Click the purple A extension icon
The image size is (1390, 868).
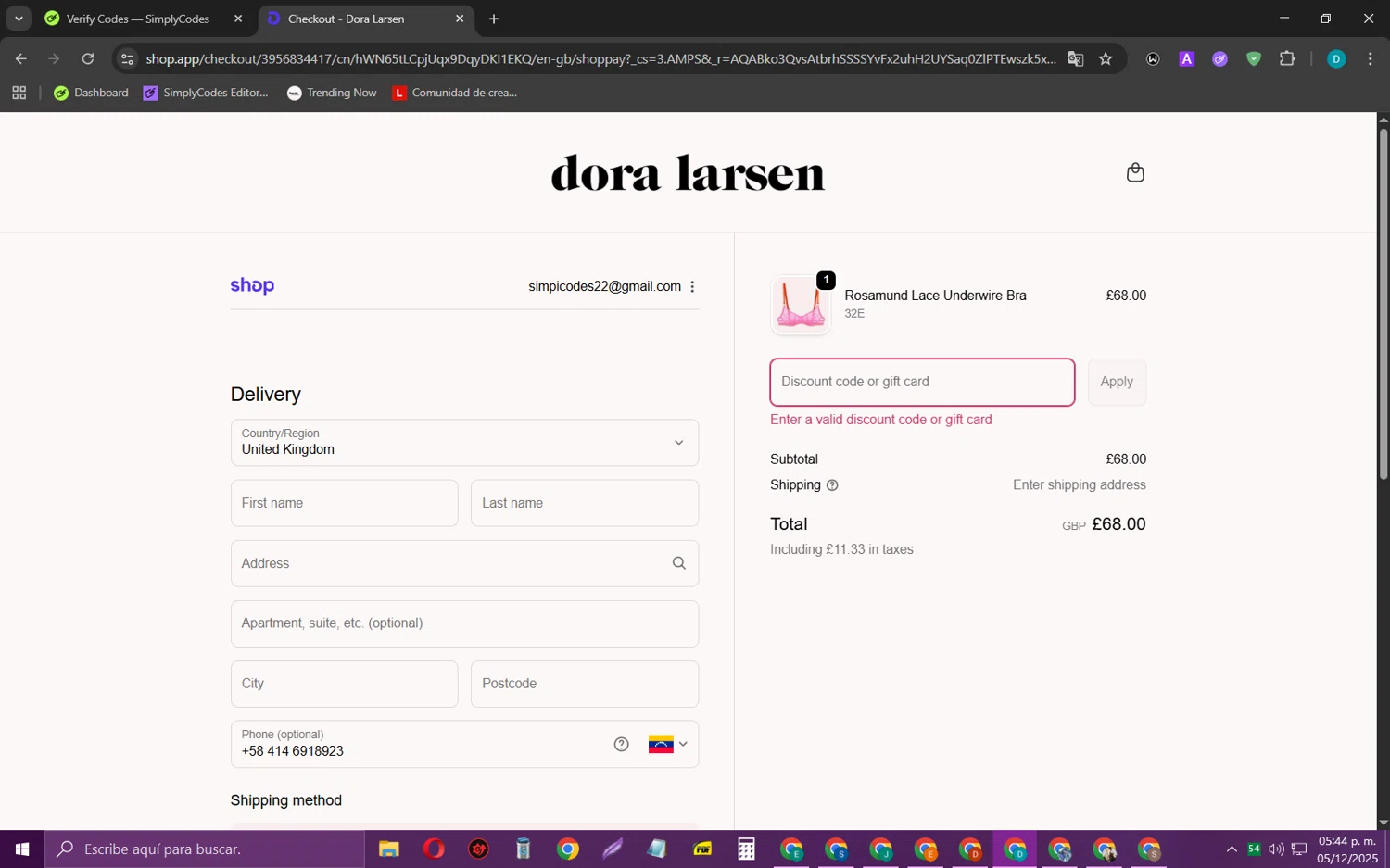1186,59
